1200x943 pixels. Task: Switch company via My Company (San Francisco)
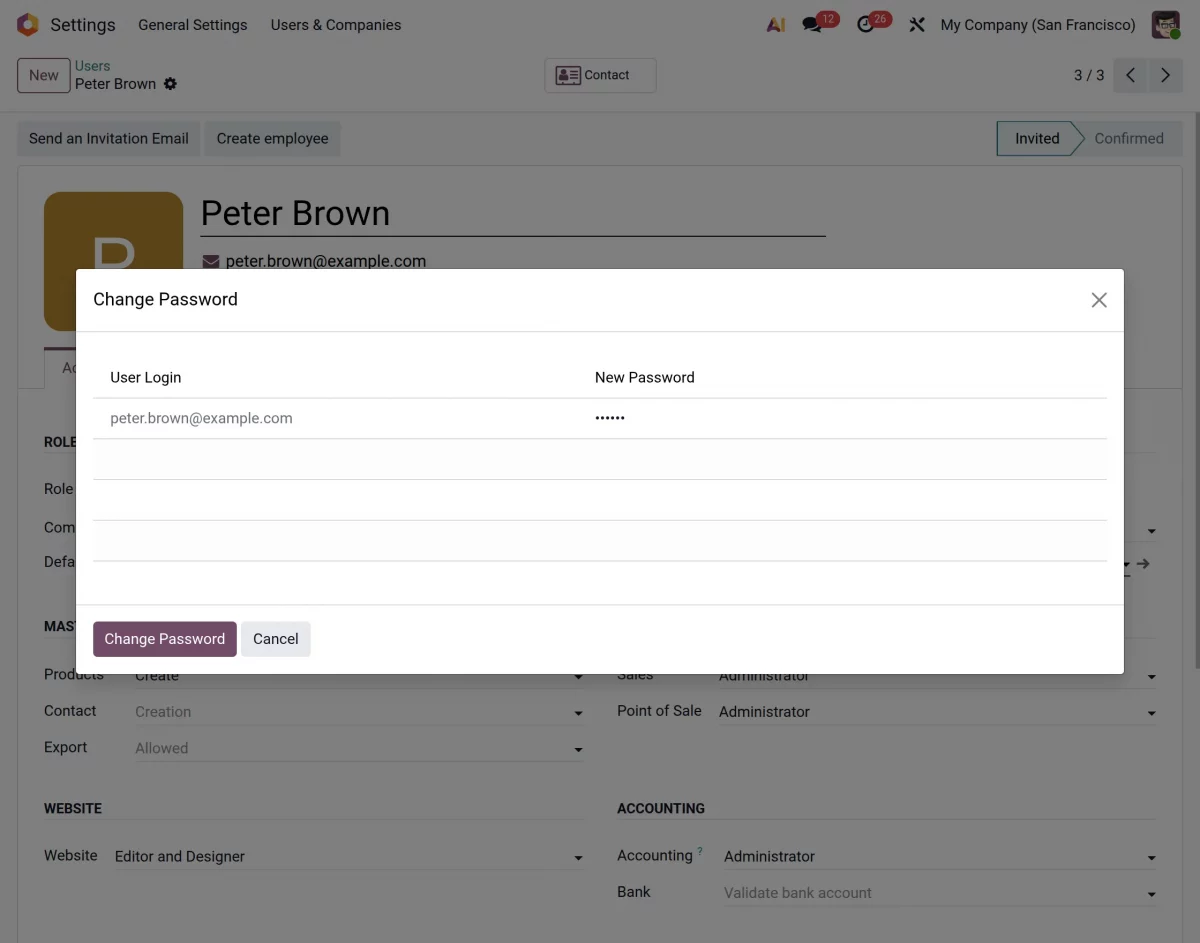pos(1038,25)
